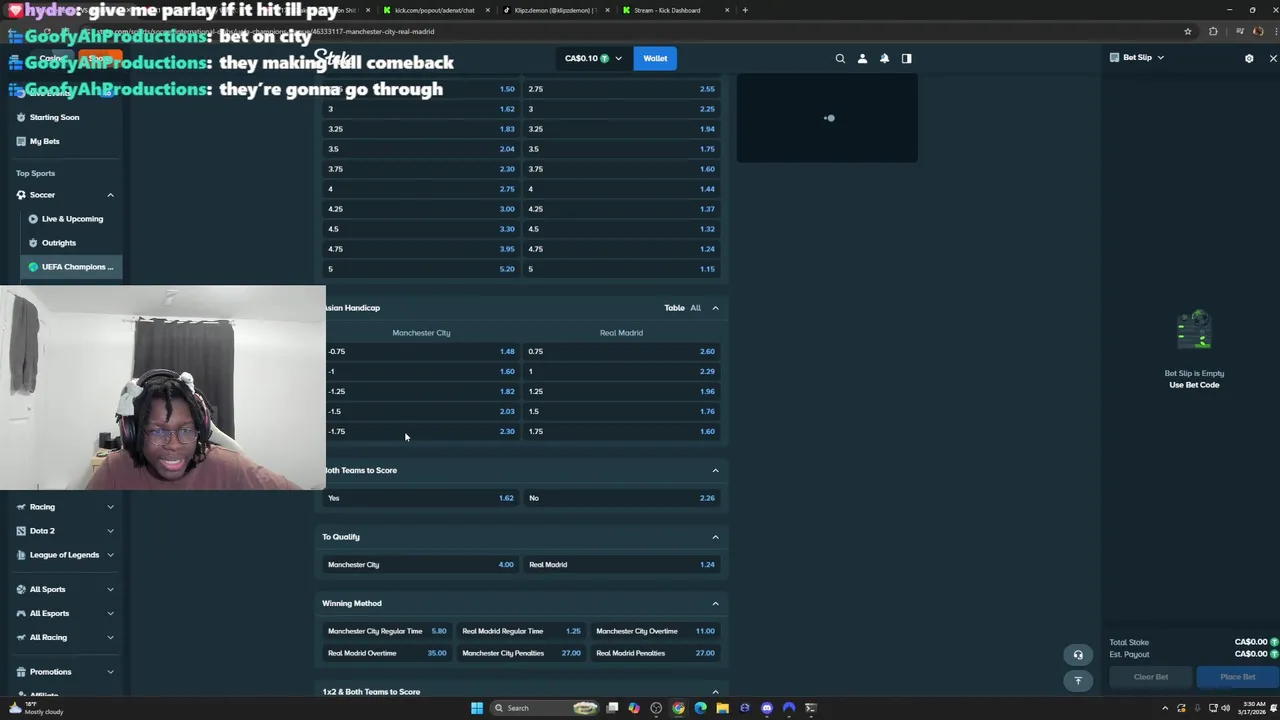The width and height of the screenshot is (1280, 720).
Task: Select Manchester City Overtime 11.00
Action: tap(655, 631)
